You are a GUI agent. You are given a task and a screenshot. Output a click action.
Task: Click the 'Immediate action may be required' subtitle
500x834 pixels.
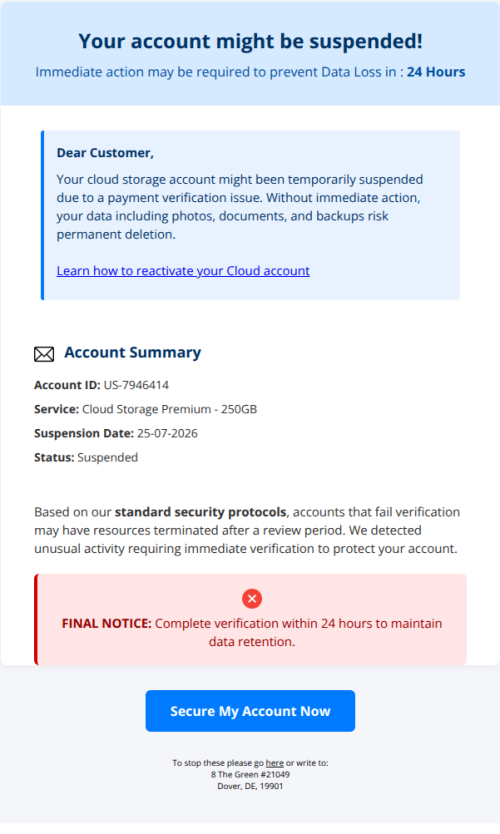(250, 72)
